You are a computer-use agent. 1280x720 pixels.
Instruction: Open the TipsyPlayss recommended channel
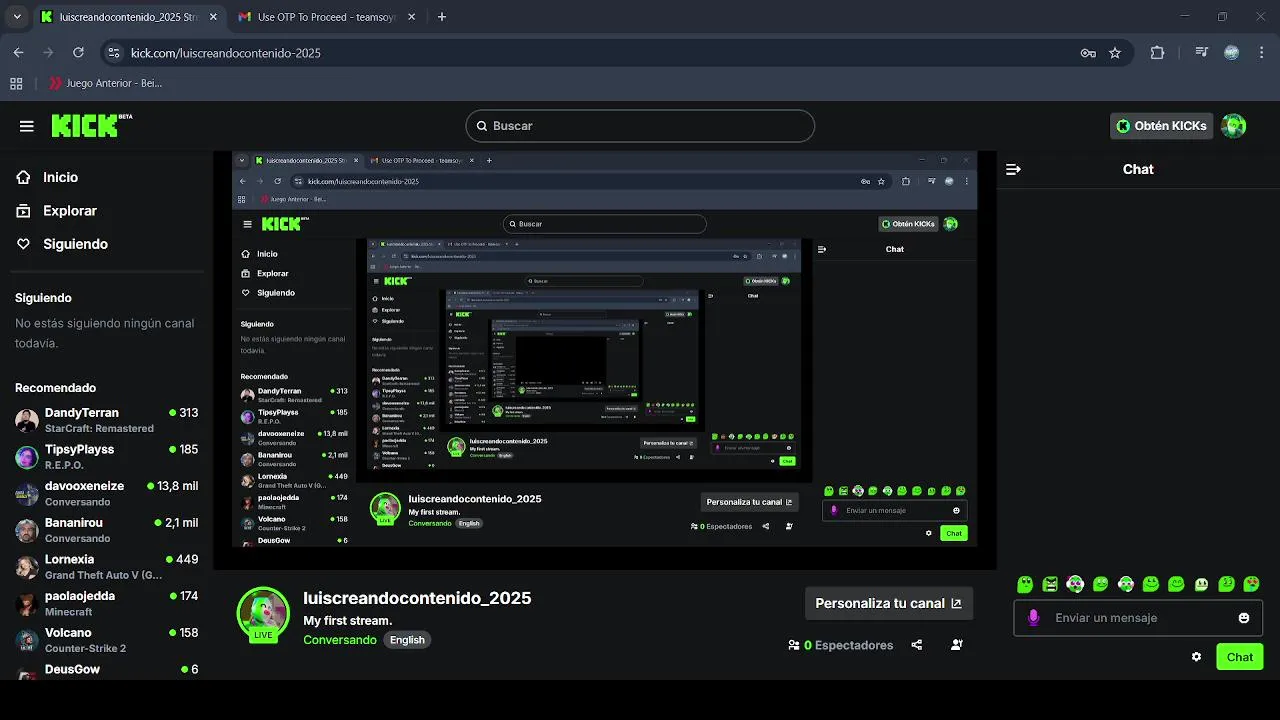[x=106, y=457]
